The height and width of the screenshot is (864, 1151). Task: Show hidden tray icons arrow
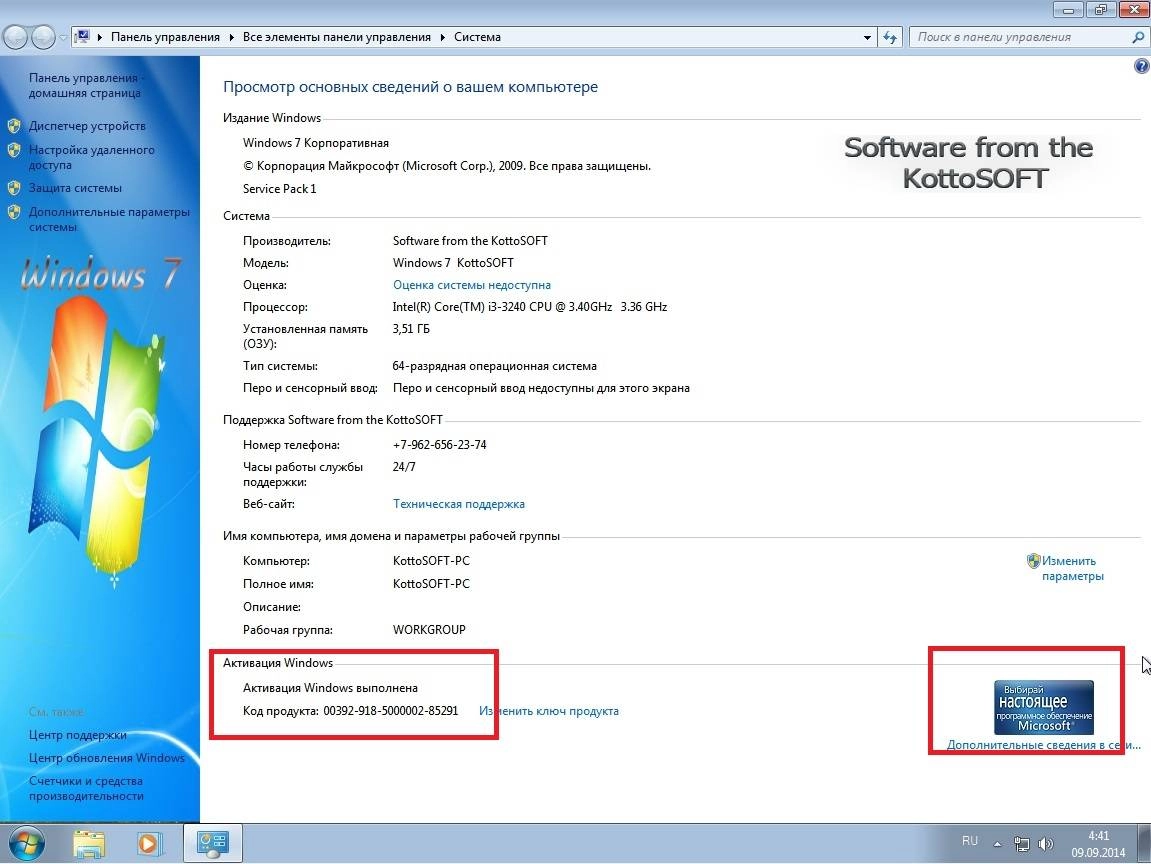(x=997, y=844)
